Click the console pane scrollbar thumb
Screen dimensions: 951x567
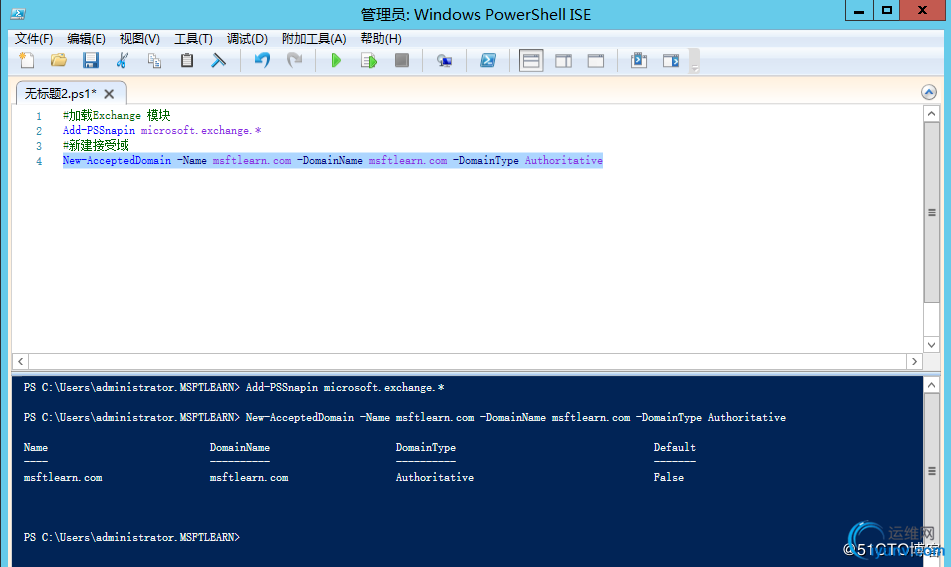click(x=932, y=471)
